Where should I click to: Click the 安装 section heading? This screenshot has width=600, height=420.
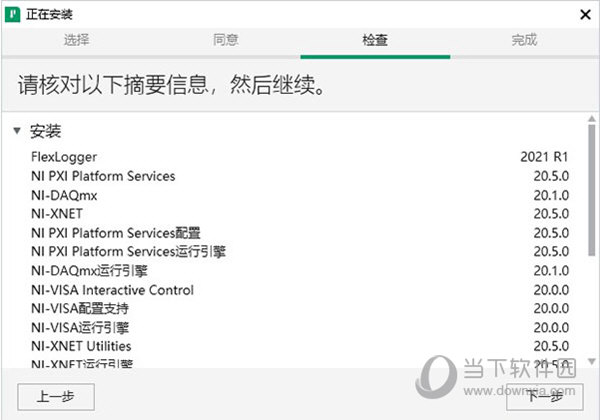point(46,131)
